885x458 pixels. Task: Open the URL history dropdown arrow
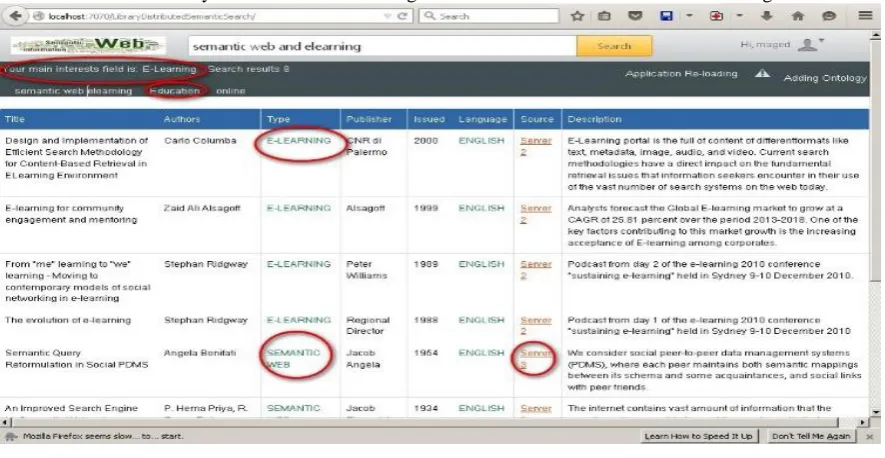click(388, 16)
